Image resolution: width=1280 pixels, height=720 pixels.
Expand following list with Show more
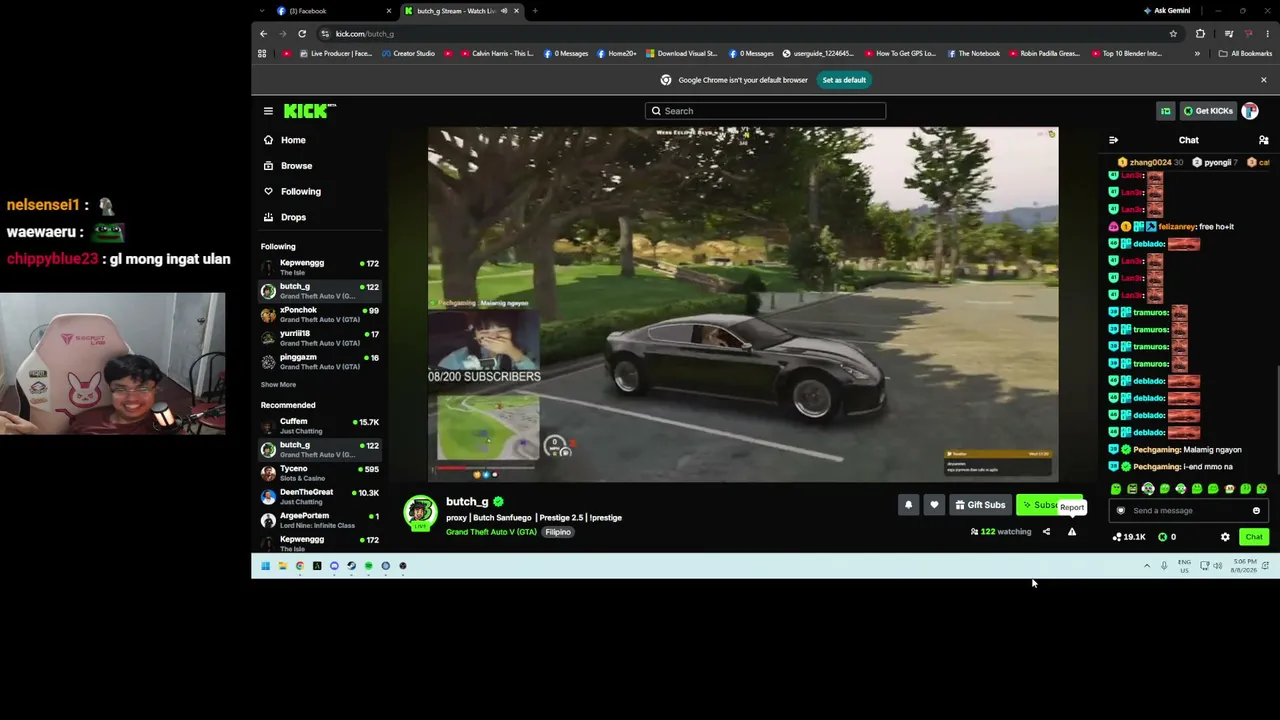(x=278, y=385)
